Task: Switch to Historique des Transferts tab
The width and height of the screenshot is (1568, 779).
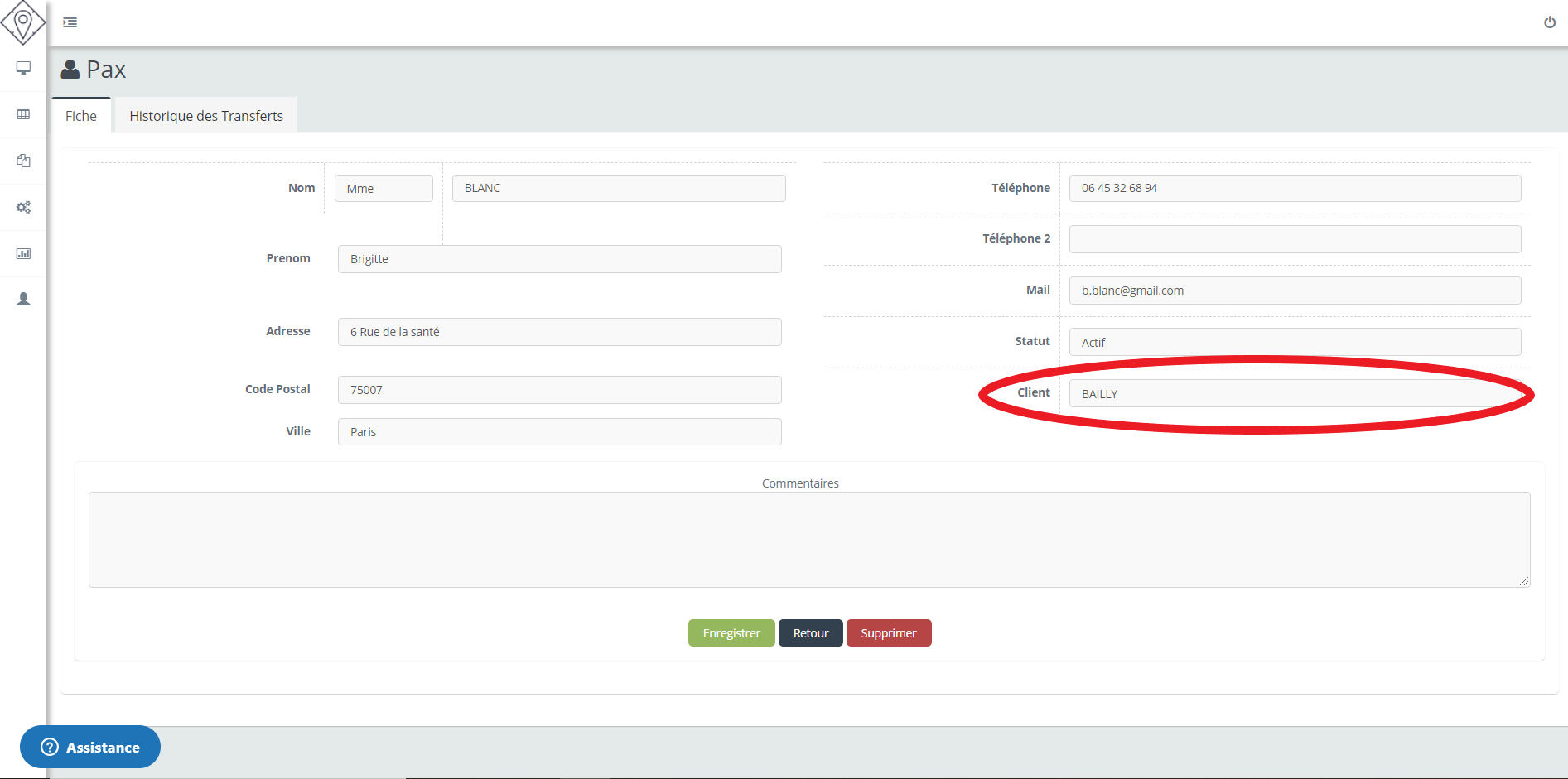Action: point(206,116)
